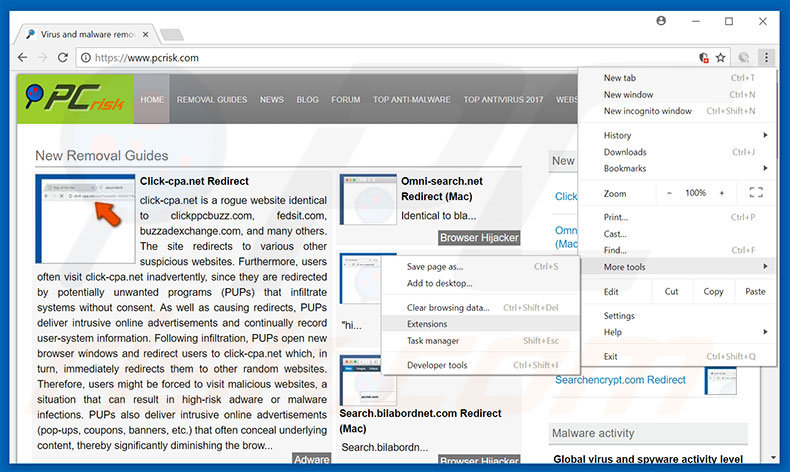Click Paste in the Edit row
The height and width of the screenshot is (472, 790).
point(755,291)
